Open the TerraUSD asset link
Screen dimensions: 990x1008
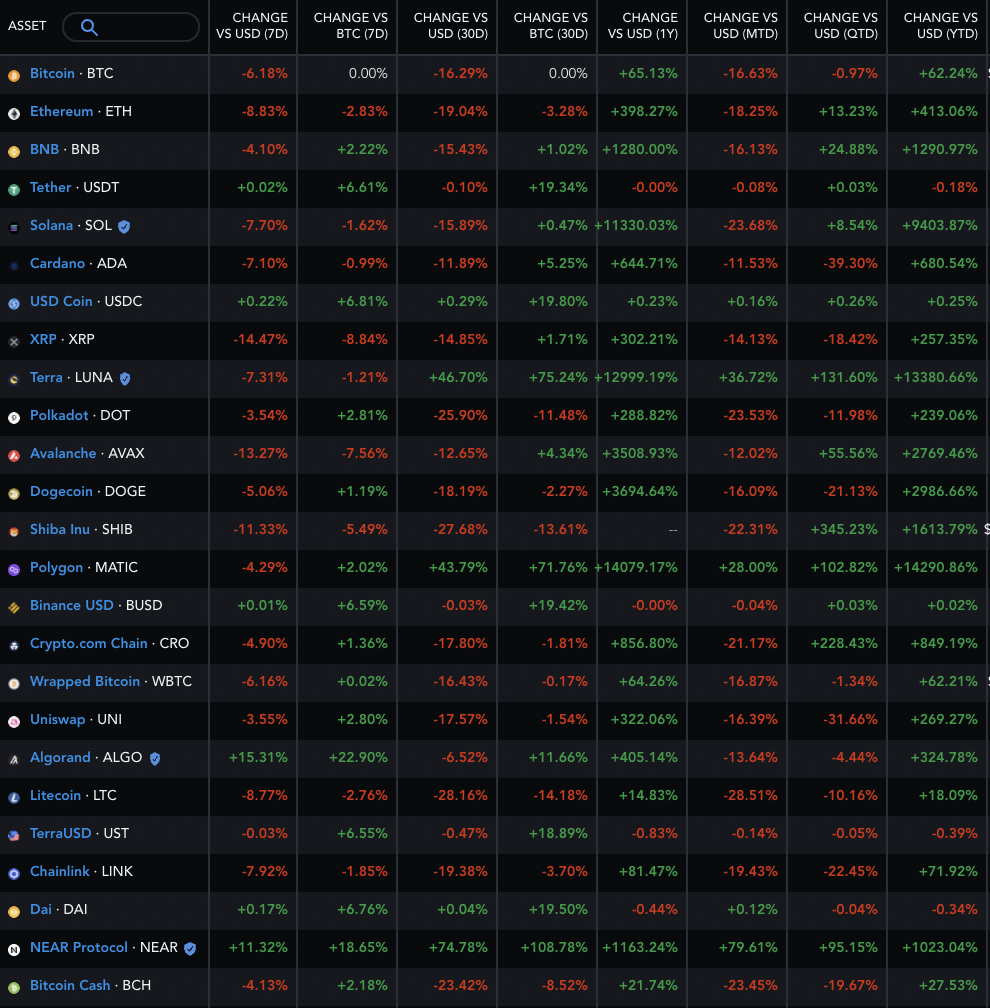click(x=60, y=833)
